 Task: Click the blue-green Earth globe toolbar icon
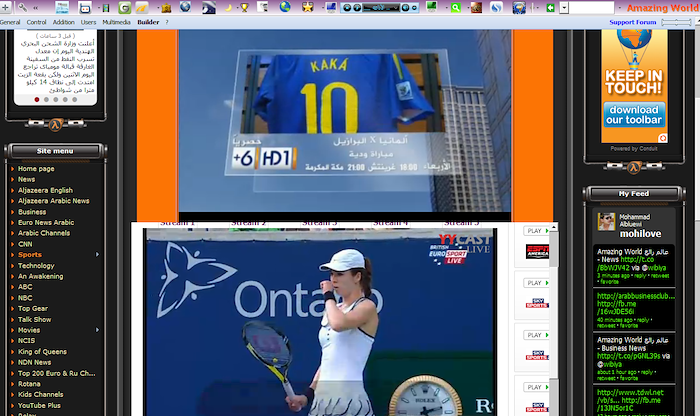coord(285,7)
